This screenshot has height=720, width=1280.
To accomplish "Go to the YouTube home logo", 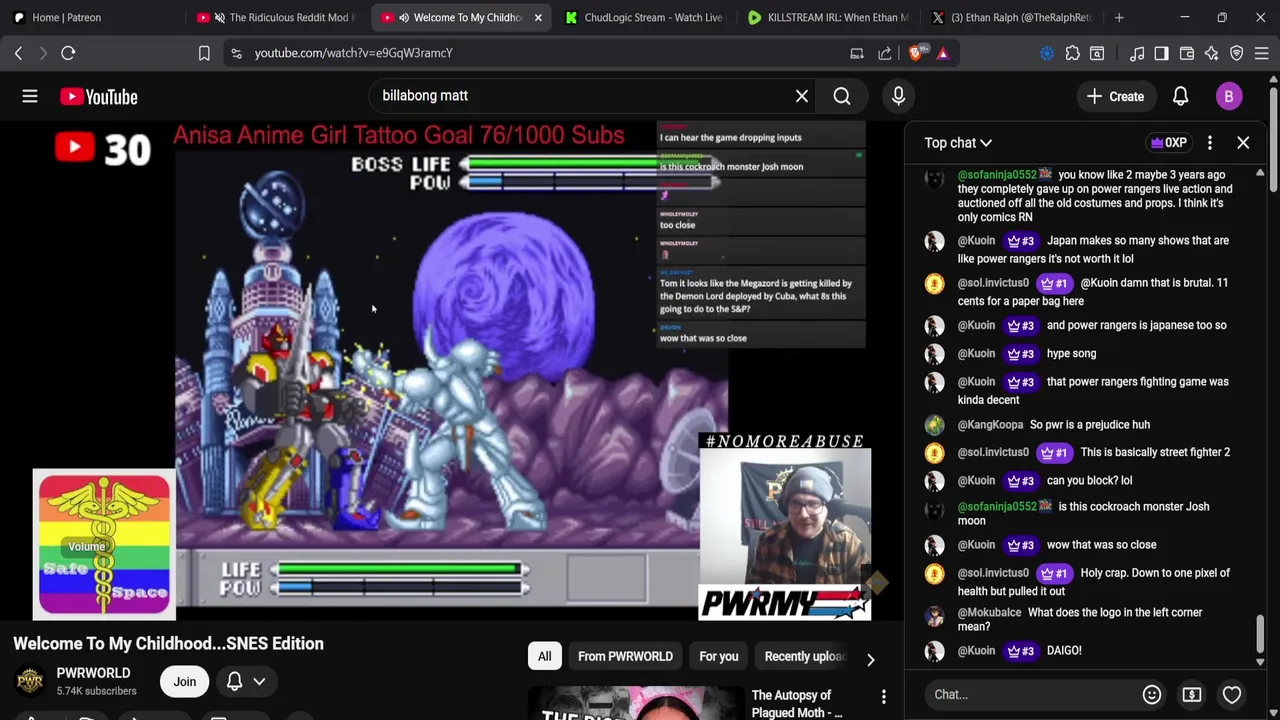I will (x=98, y=96).
